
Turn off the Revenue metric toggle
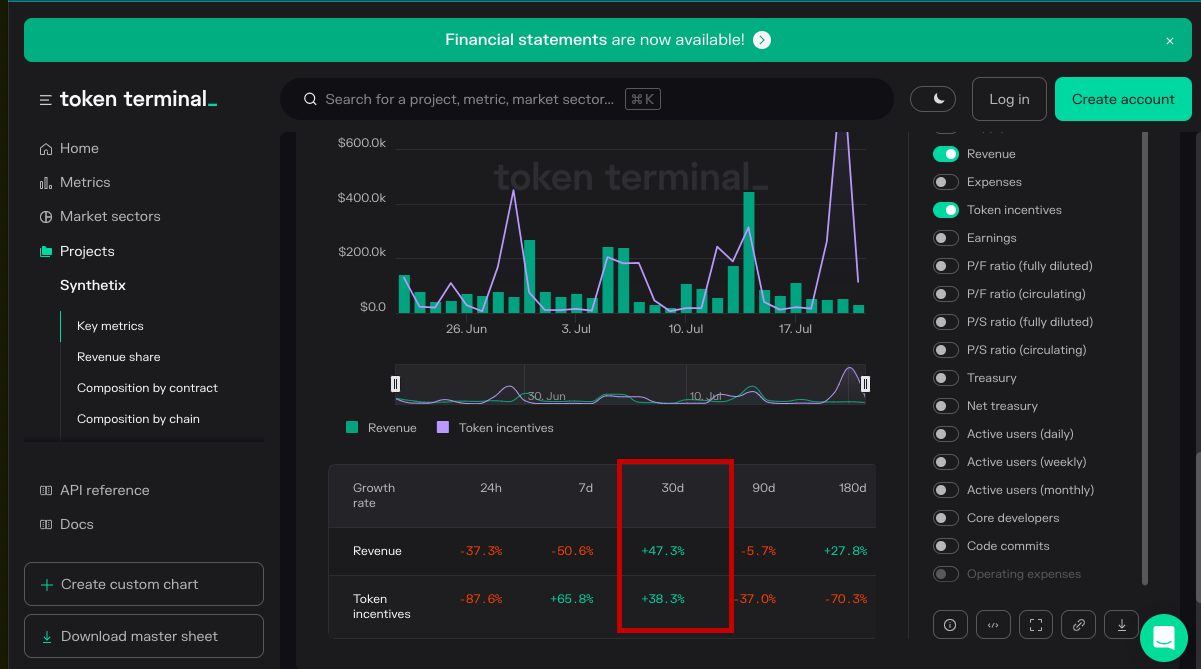click(946, 154)
